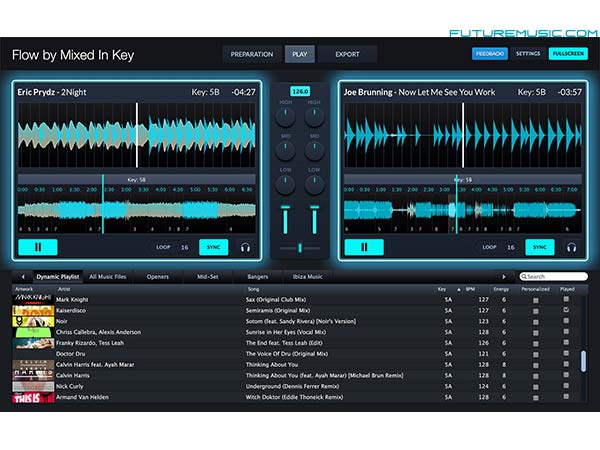The width and height of the screenshot is (600, 450).
Task: Toggle headphone cue on right deck
Action: click(571, 248)
